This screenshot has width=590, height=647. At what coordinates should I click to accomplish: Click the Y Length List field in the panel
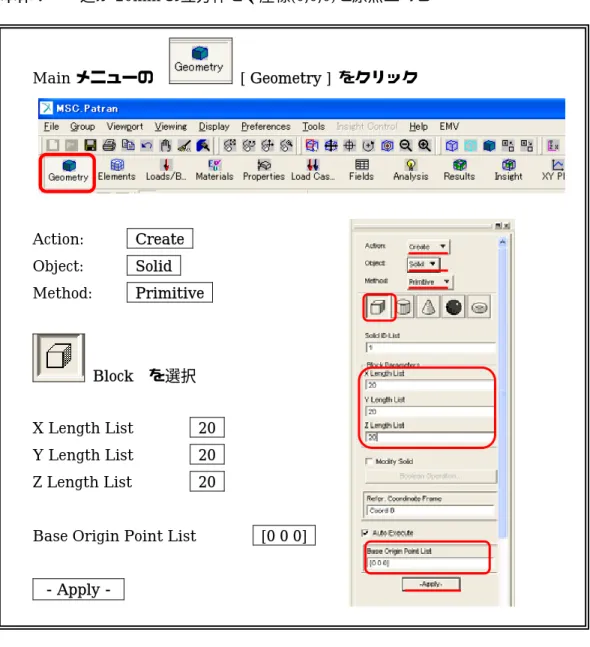(x=429, y=411)
